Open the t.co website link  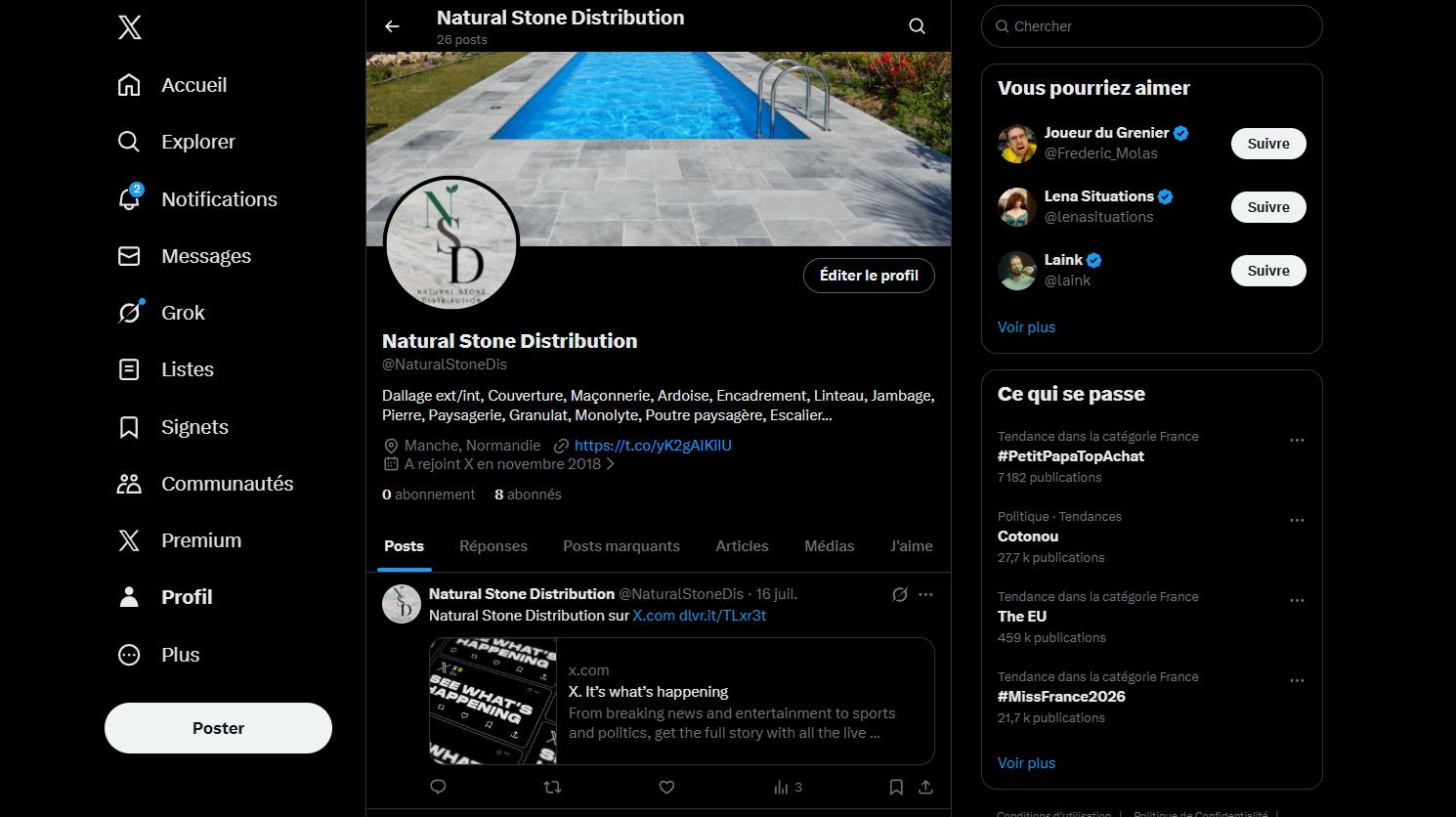652,446
